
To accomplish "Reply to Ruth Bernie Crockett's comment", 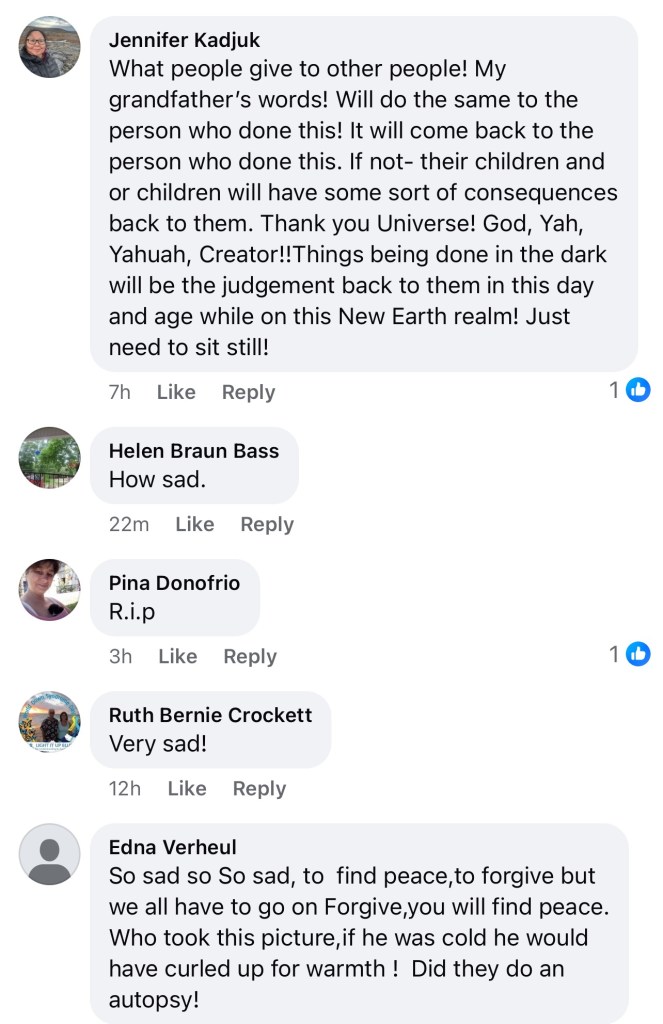I will (259, 788).
